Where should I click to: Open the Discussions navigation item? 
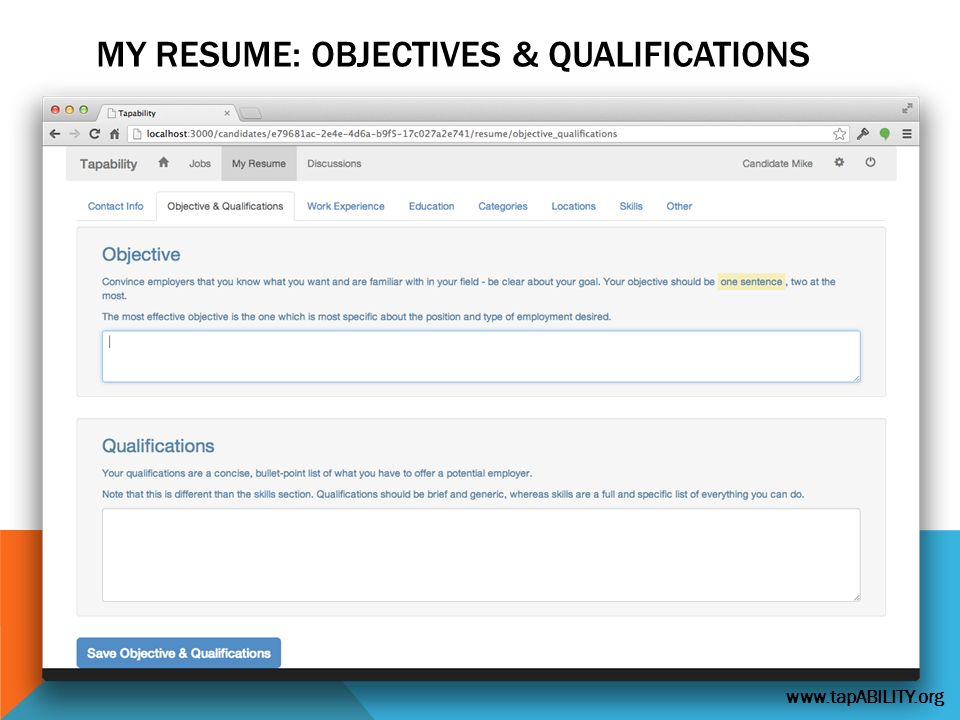click(334, 163)
